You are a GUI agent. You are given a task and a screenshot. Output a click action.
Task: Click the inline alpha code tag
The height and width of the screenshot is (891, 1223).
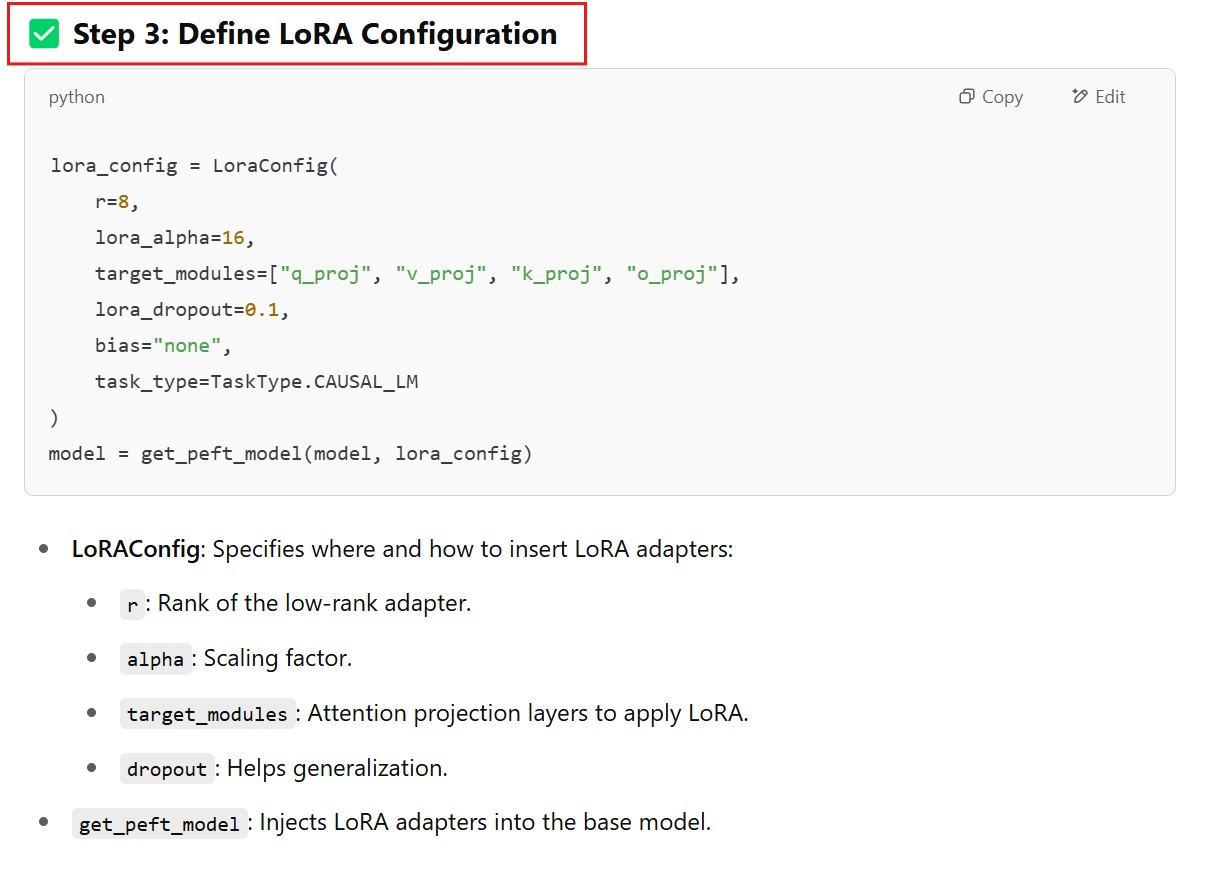pyautogui.click(x=155, y=659)
